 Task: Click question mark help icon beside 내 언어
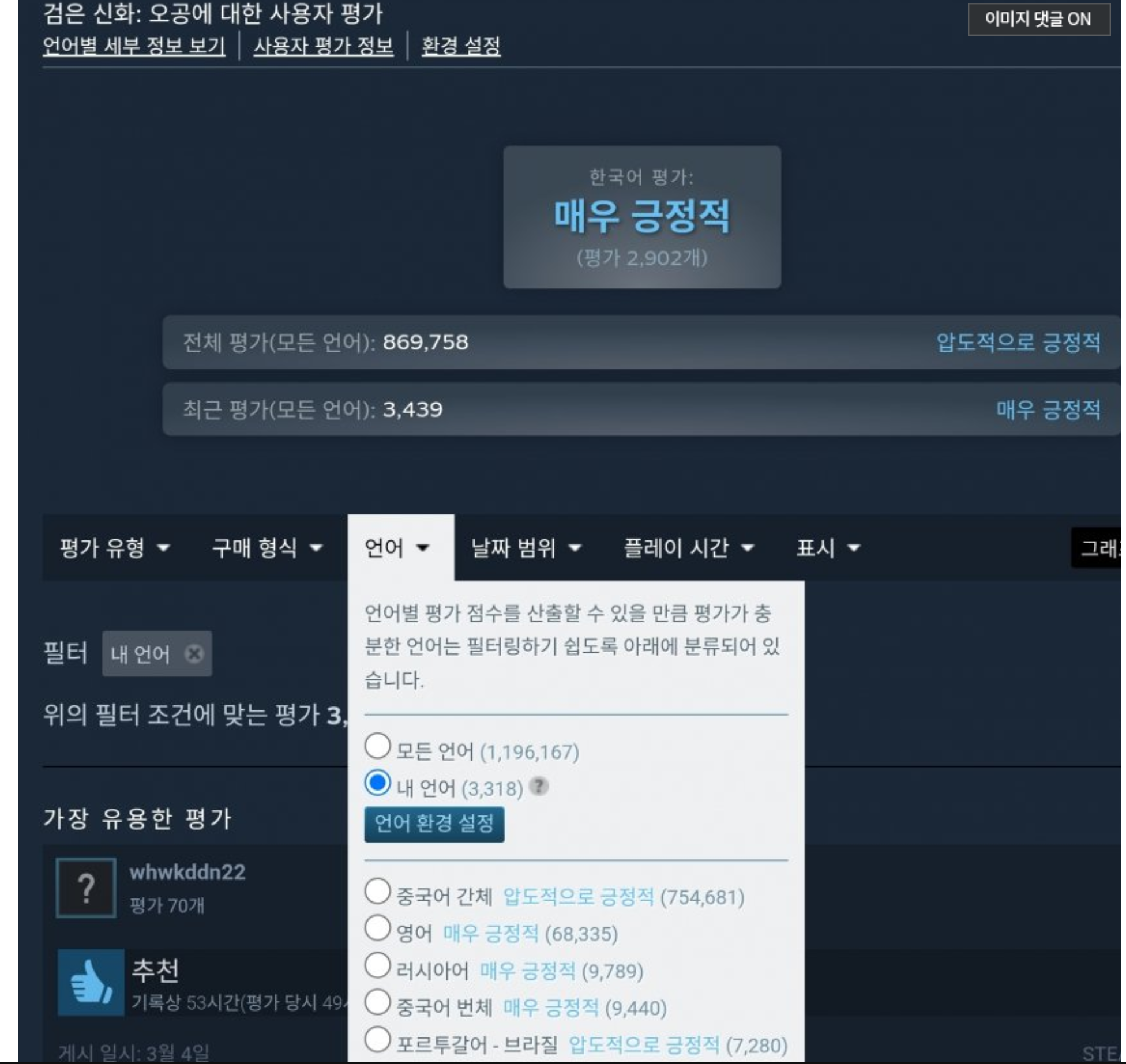pos(539,786)
